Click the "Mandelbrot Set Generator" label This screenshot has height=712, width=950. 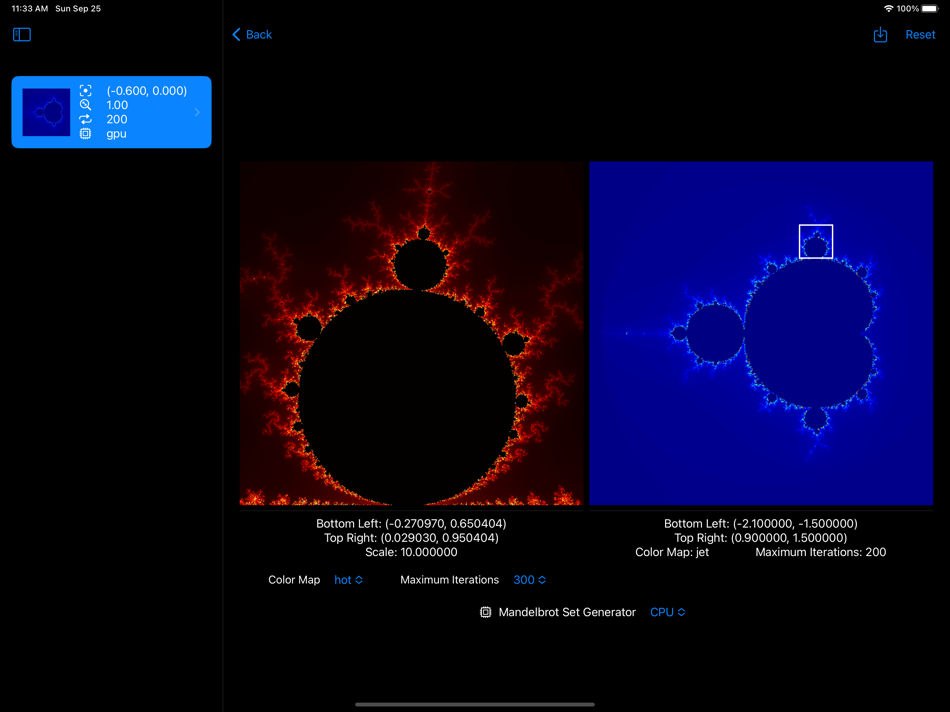click(567, 612)
